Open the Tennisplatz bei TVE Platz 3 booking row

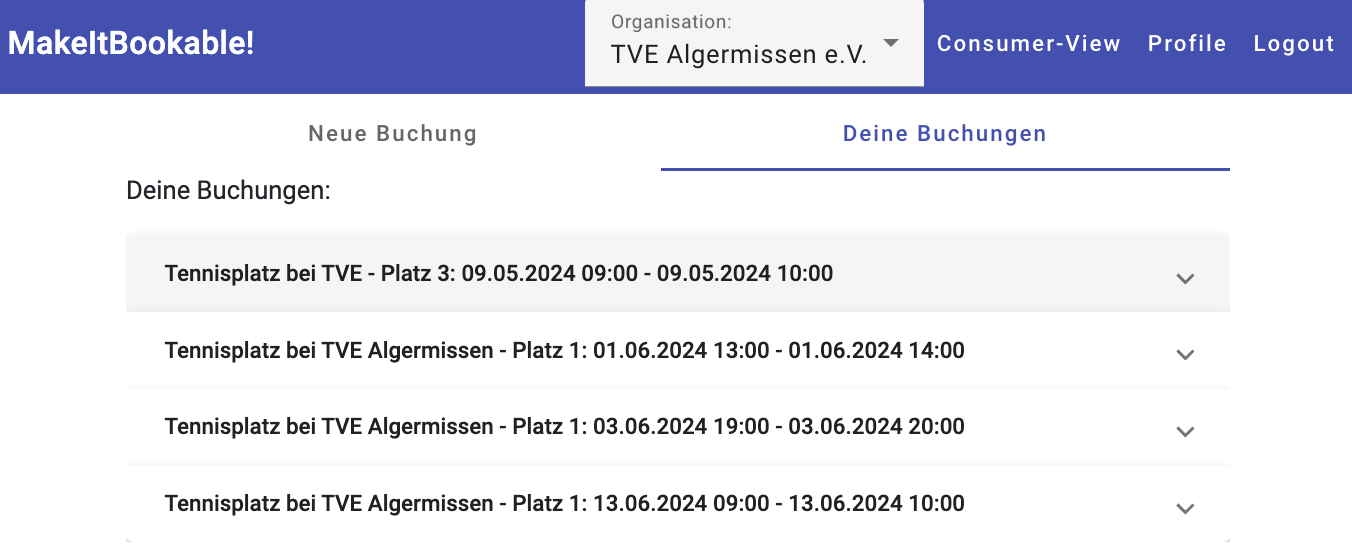click(498, 273)
